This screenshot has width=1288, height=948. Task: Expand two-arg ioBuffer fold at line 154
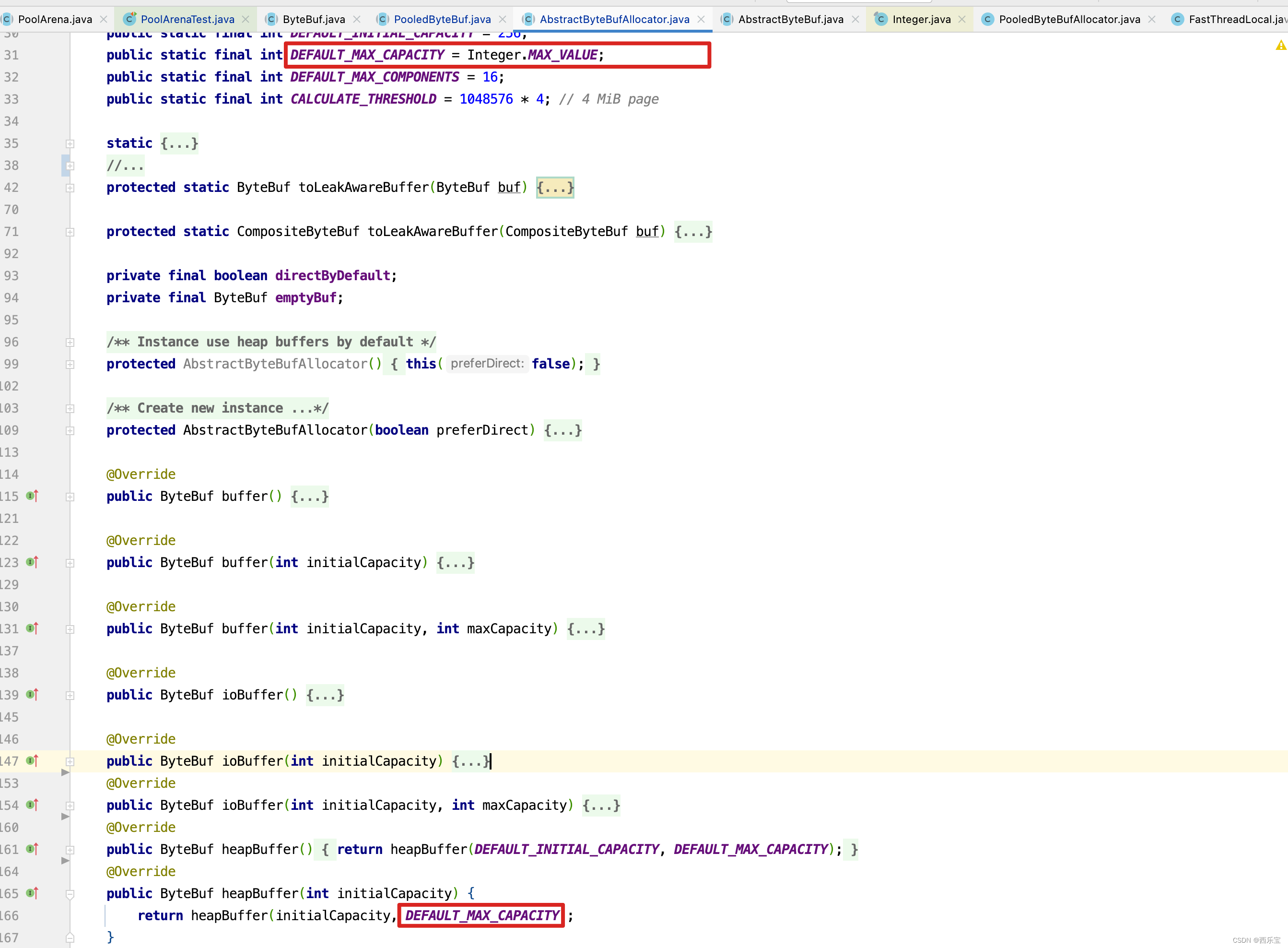[x=70, y=806]
